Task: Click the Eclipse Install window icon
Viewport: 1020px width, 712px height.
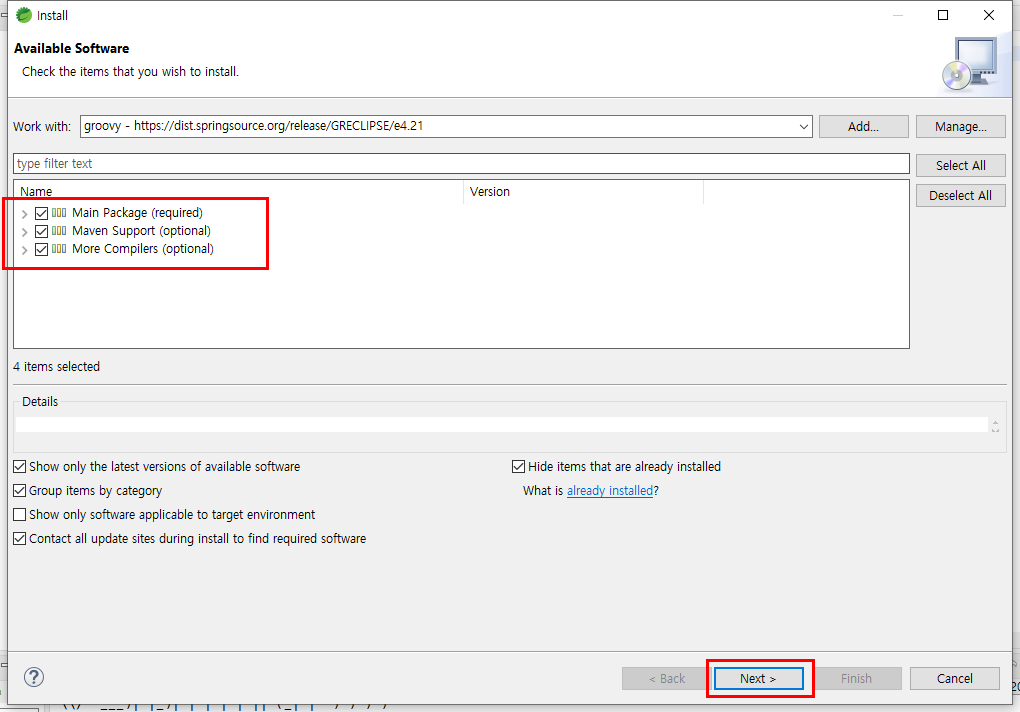Action: click(x=23, y=15)
